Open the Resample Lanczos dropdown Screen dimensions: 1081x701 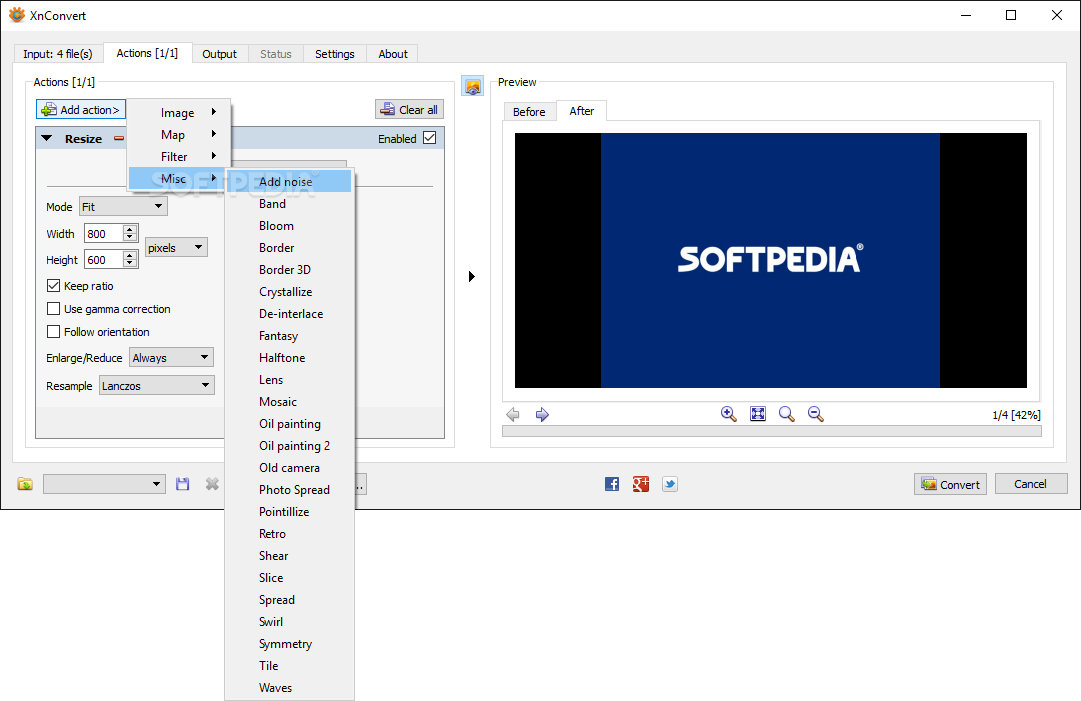(157, 385)
